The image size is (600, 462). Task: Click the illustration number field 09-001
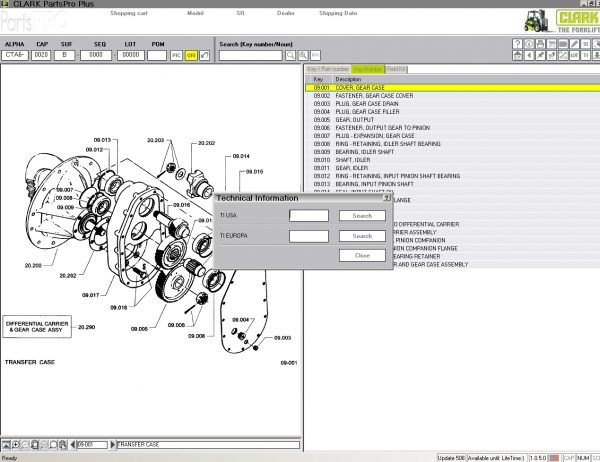[92, 445]
